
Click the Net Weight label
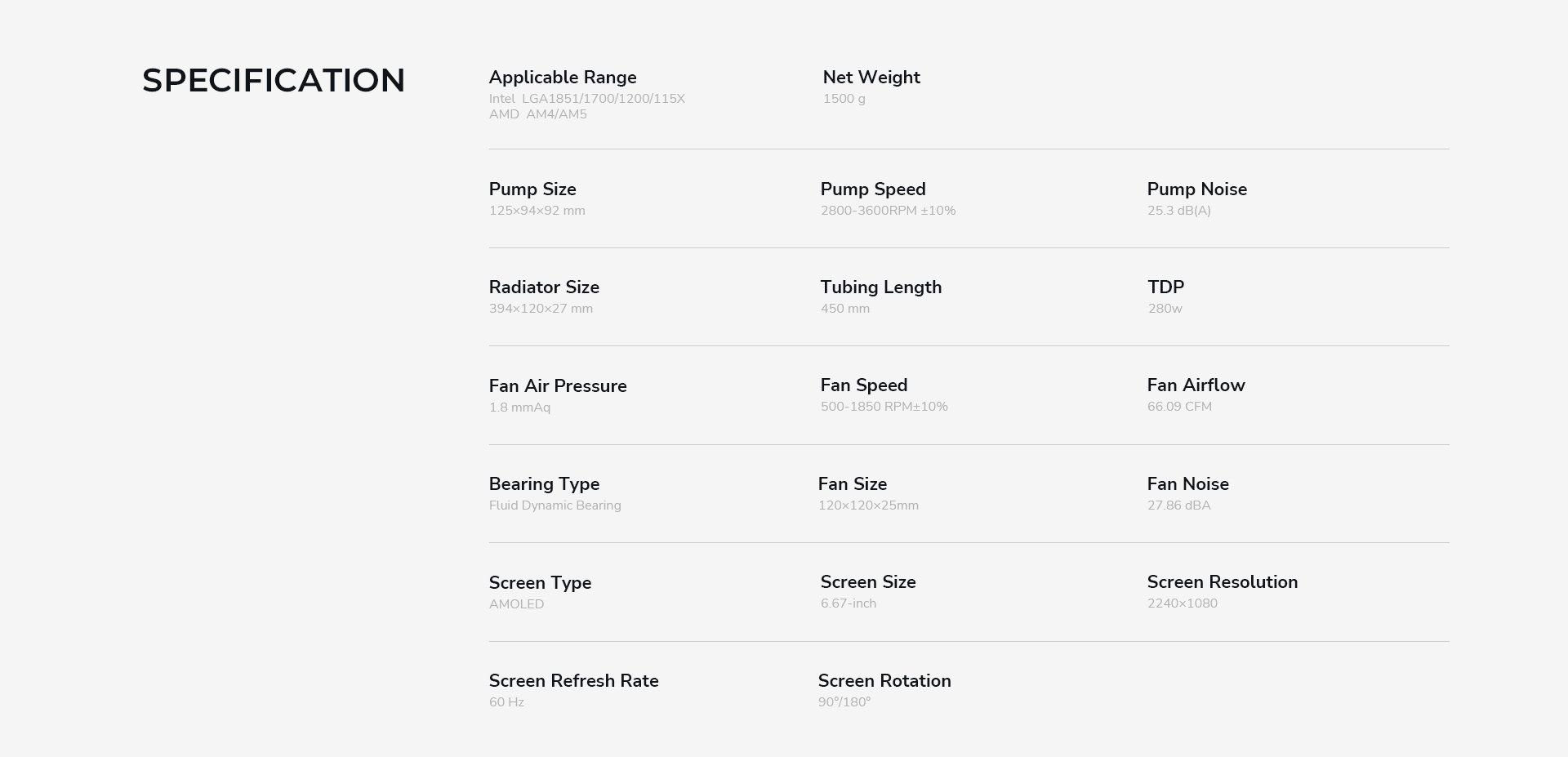pos(871,78)
